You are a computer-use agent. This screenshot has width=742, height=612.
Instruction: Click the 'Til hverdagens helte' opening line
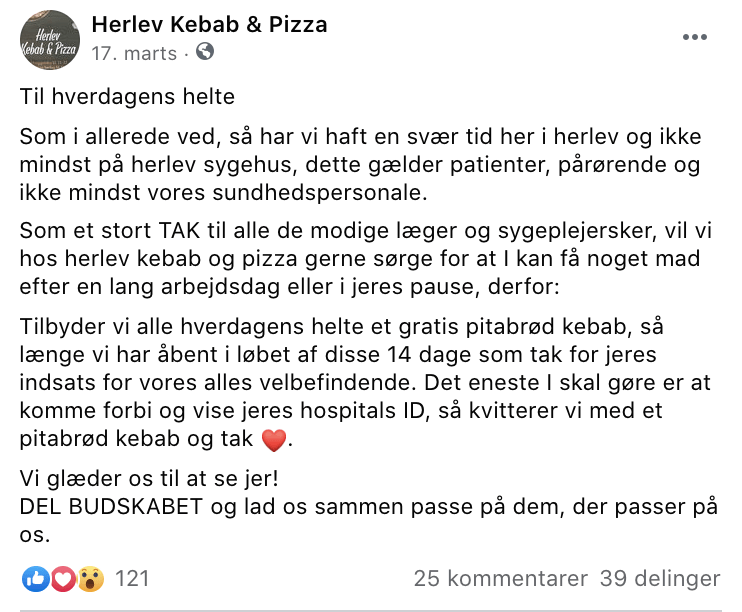coord(127,97)
